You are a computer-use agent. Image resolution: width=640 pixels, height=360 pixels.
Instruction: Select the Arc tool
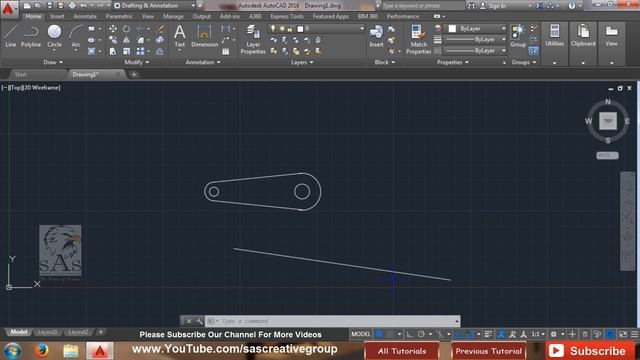76,36
